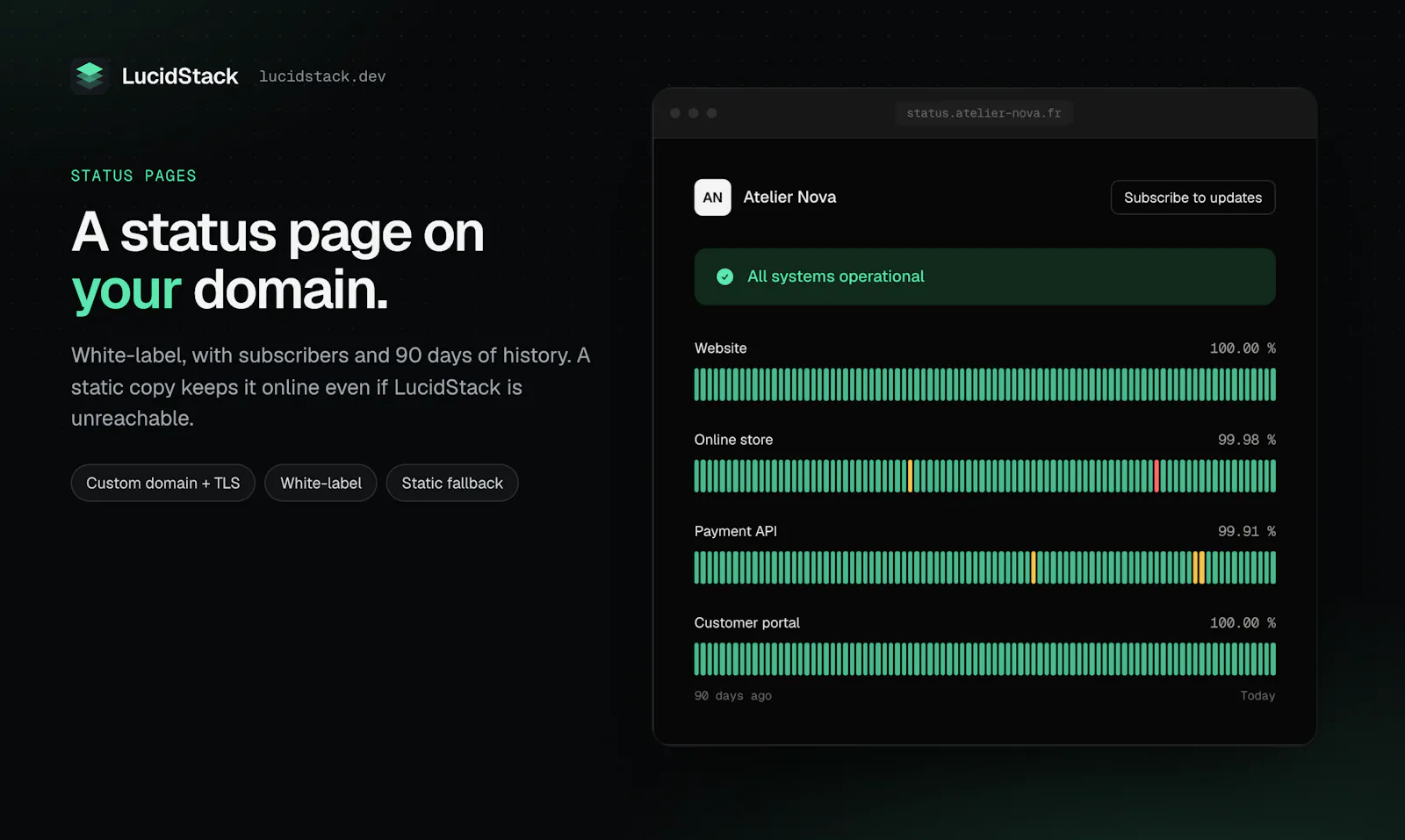Click the Website uptime value 100.00 %

point(1243,348)
